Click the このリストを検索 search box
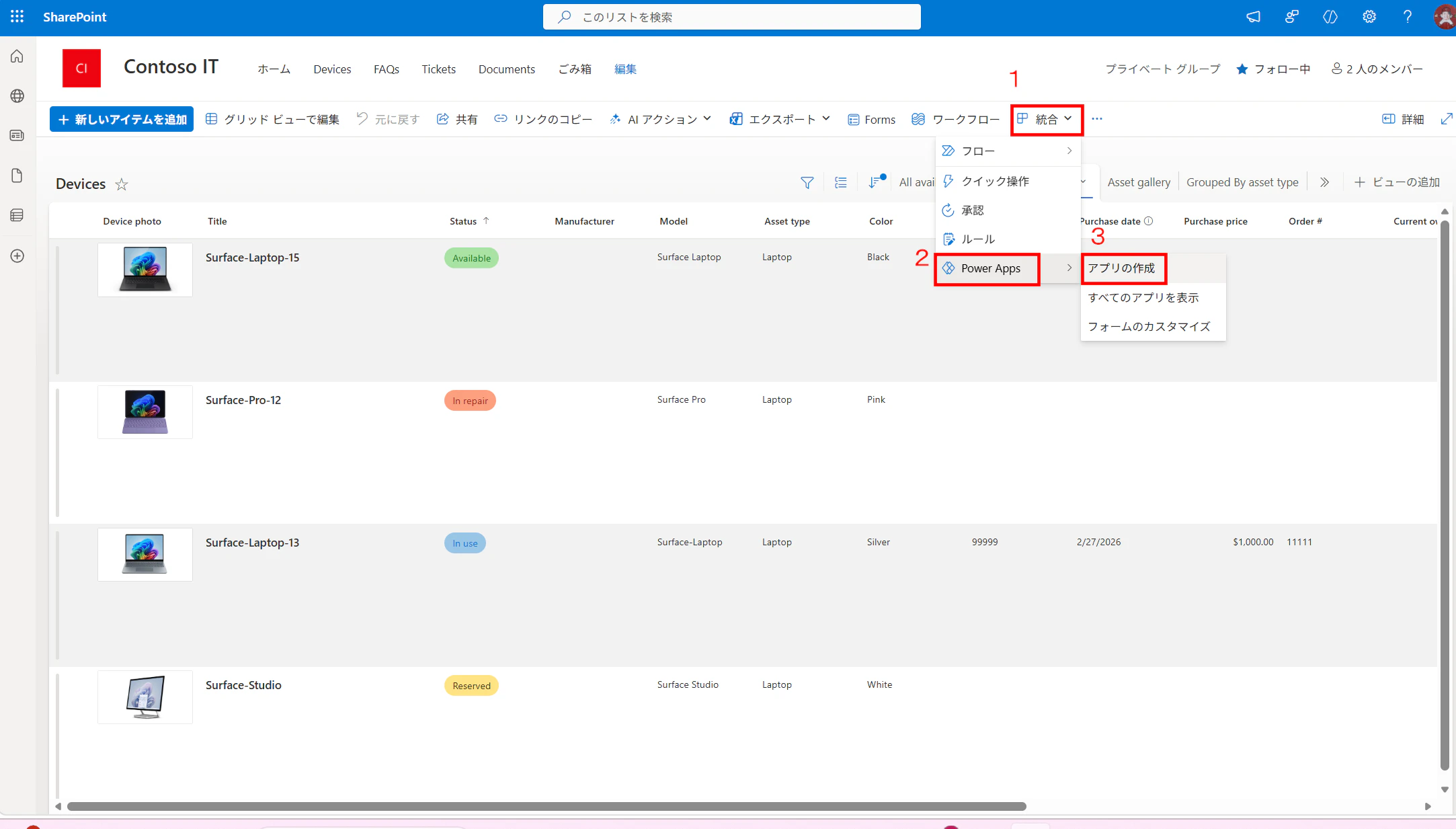Image resolution: width=1456 pixels, height=829 pixels. coord(731,17)
